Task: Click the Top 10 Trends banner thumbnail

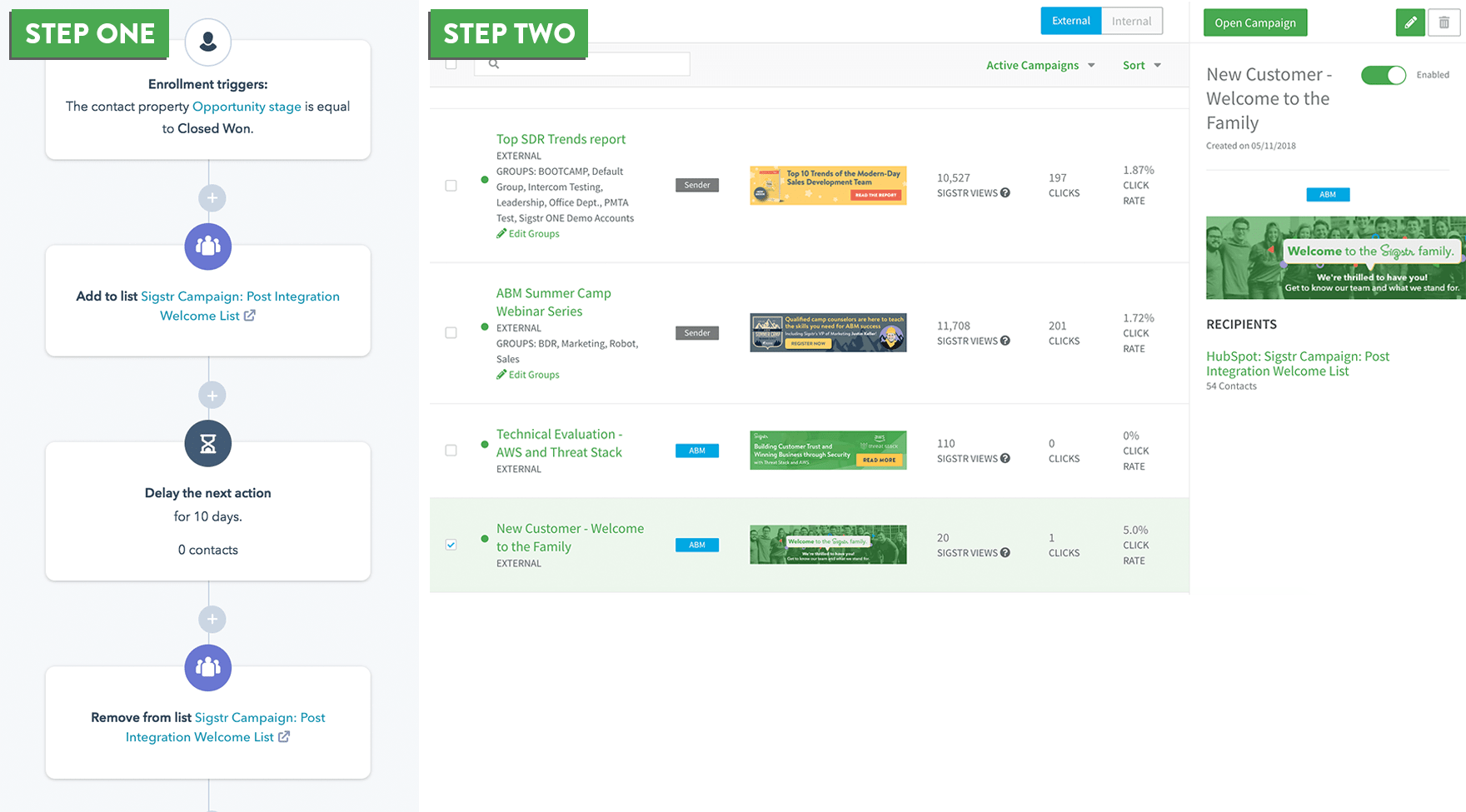Action: [828, 185]
